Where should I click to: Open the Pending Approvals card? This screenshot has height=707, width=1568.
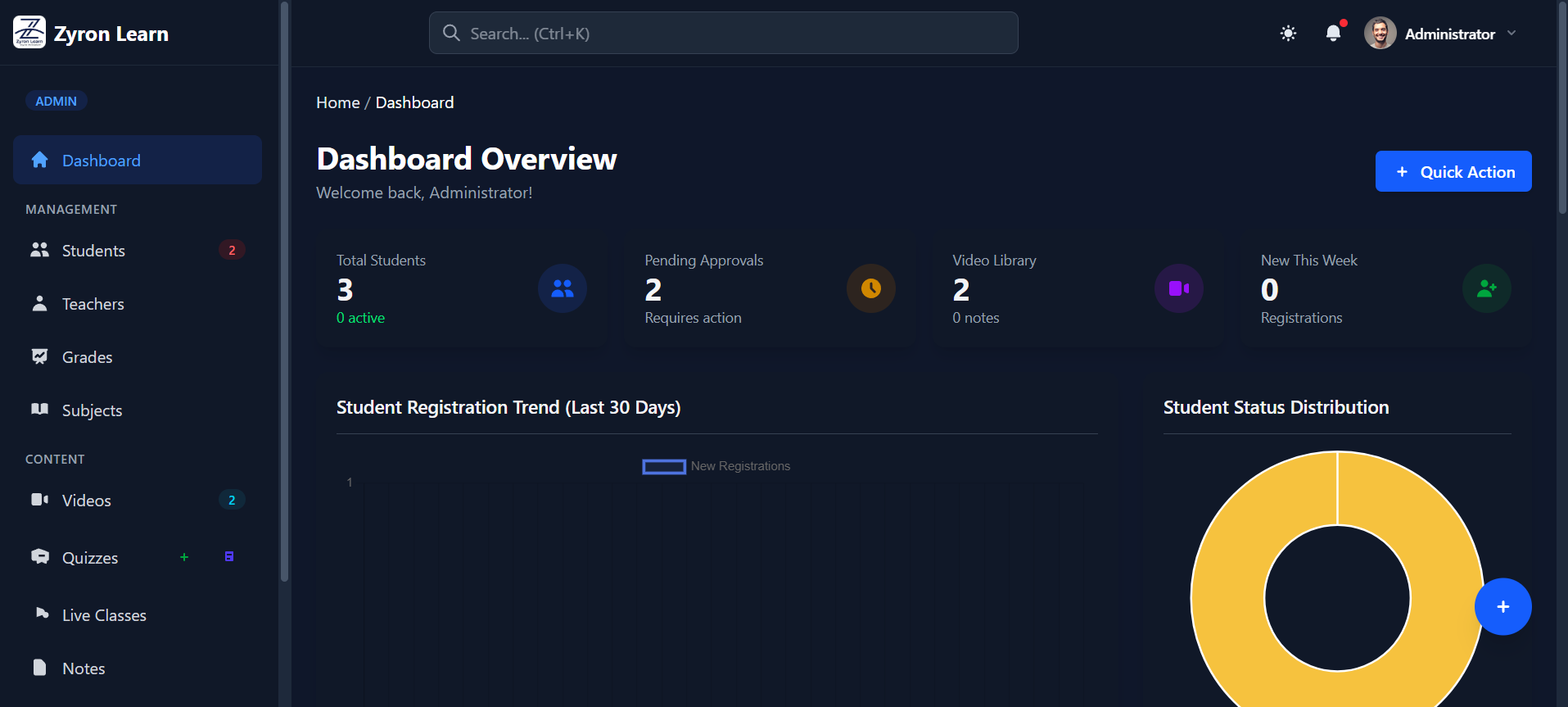point(770,289)
